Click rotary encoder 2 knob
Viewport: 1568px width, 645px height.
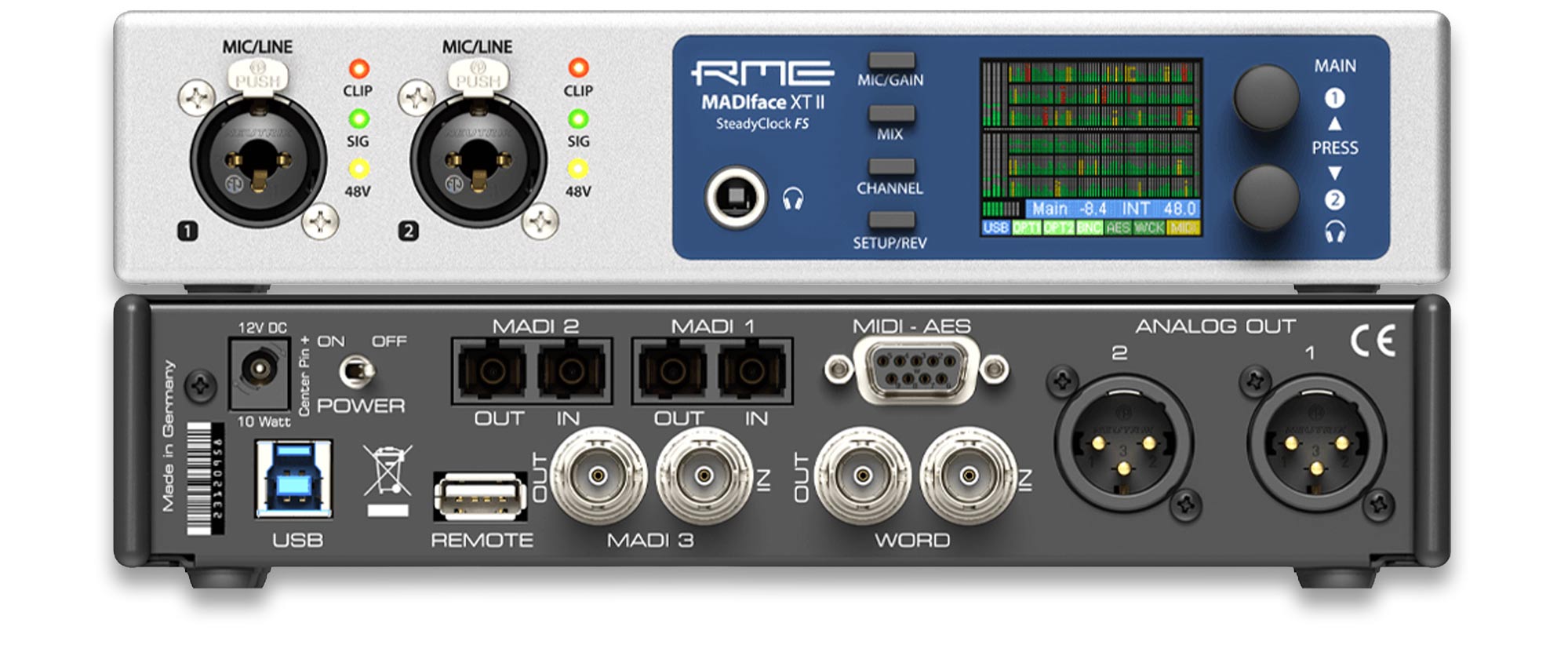[x=1266, y=198]
